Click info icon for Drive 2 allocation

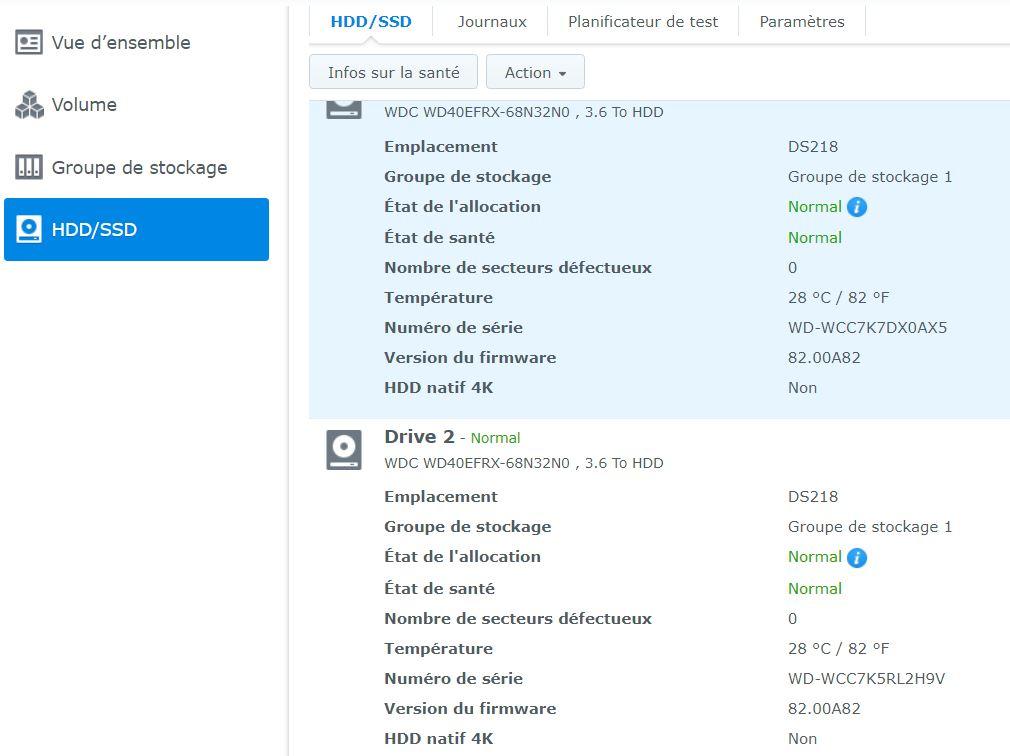857,558
